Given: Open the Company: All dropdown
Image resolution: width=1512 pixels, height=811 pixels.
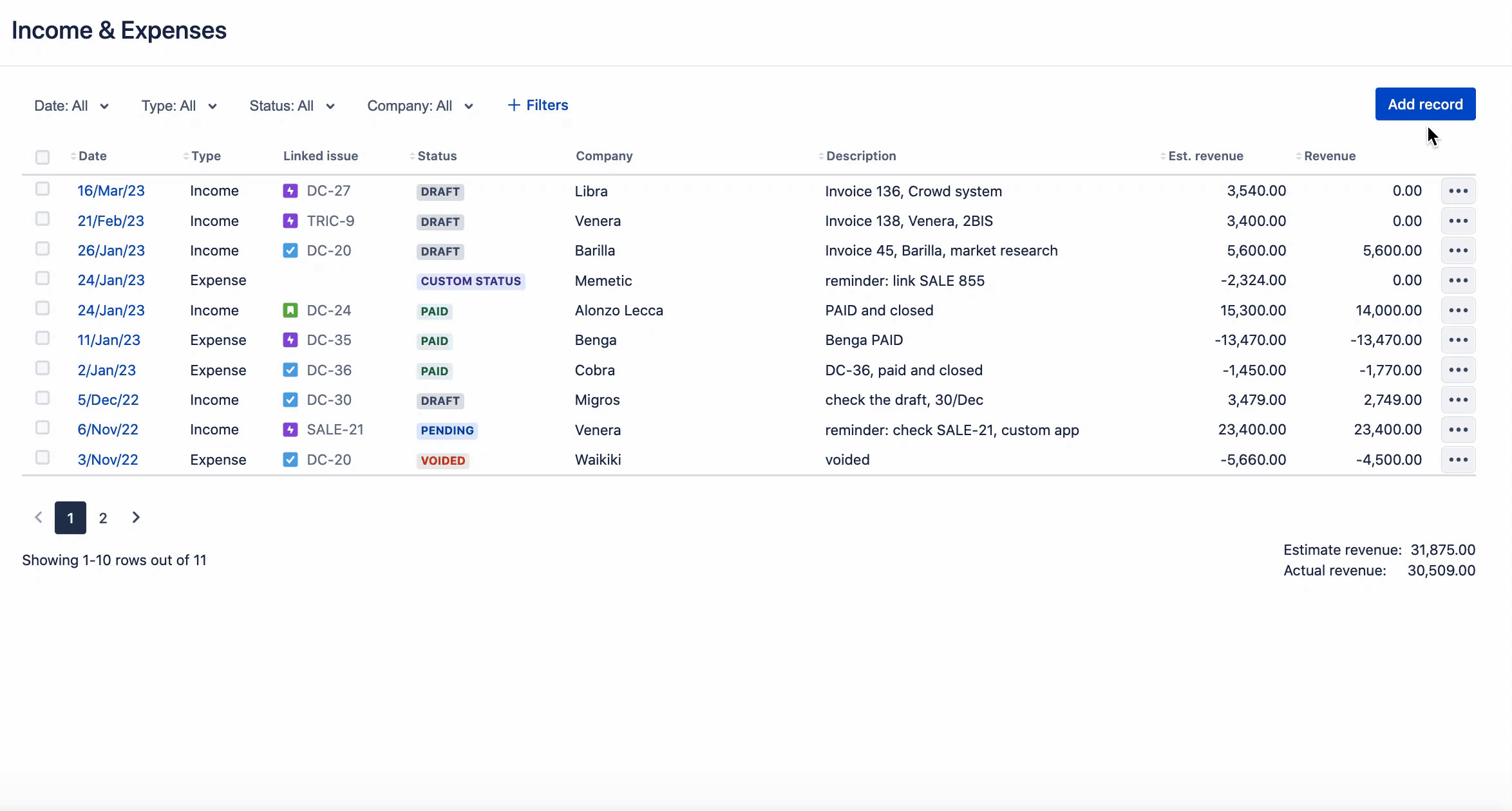Looking at the screenshot, I should pyautogui.click(x=419, y=106).
